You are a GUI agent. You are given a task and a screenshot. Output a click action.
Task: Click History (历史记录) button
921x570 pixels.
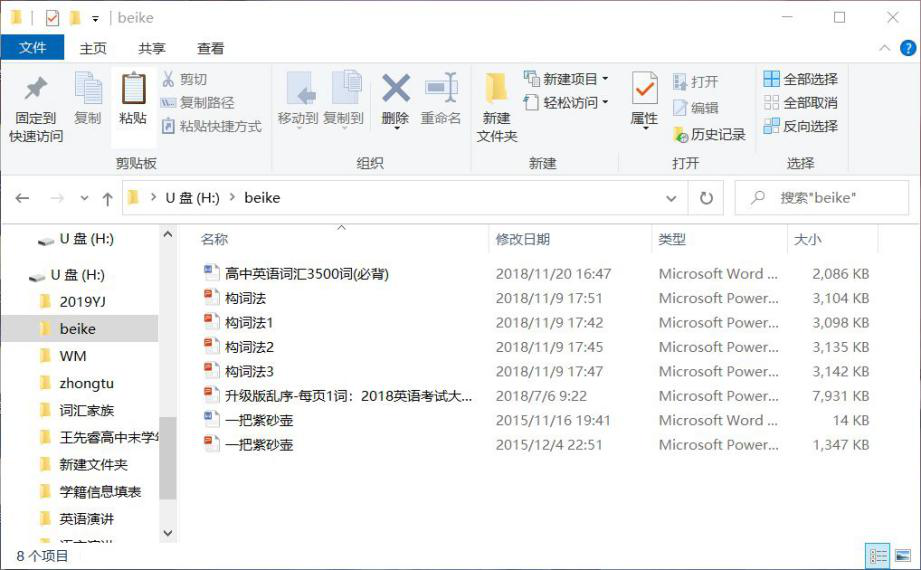709,134
